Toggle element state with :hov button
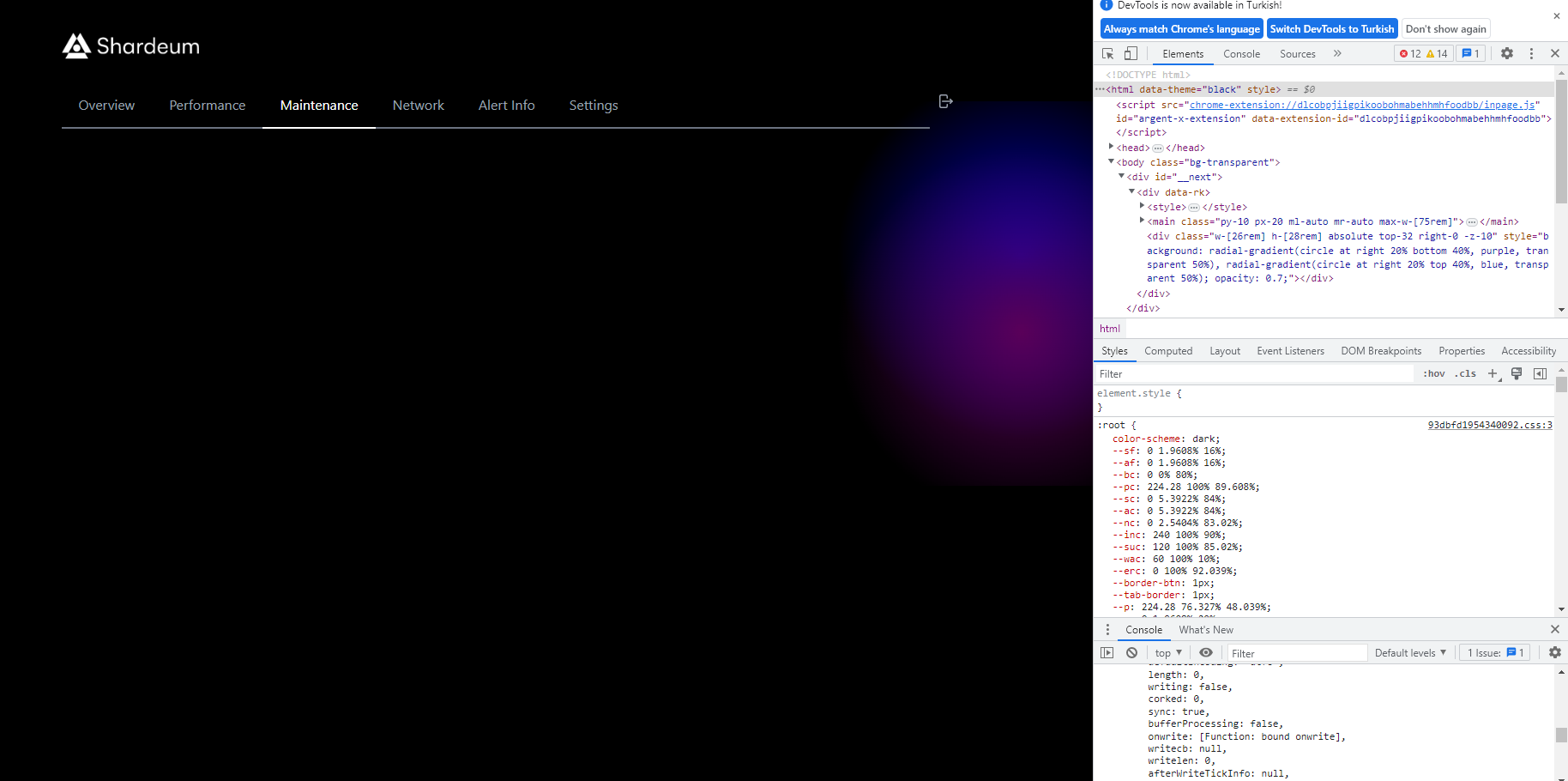Image resolution: width=1568 pixels, height=781 pixels. coord(1433,373)
